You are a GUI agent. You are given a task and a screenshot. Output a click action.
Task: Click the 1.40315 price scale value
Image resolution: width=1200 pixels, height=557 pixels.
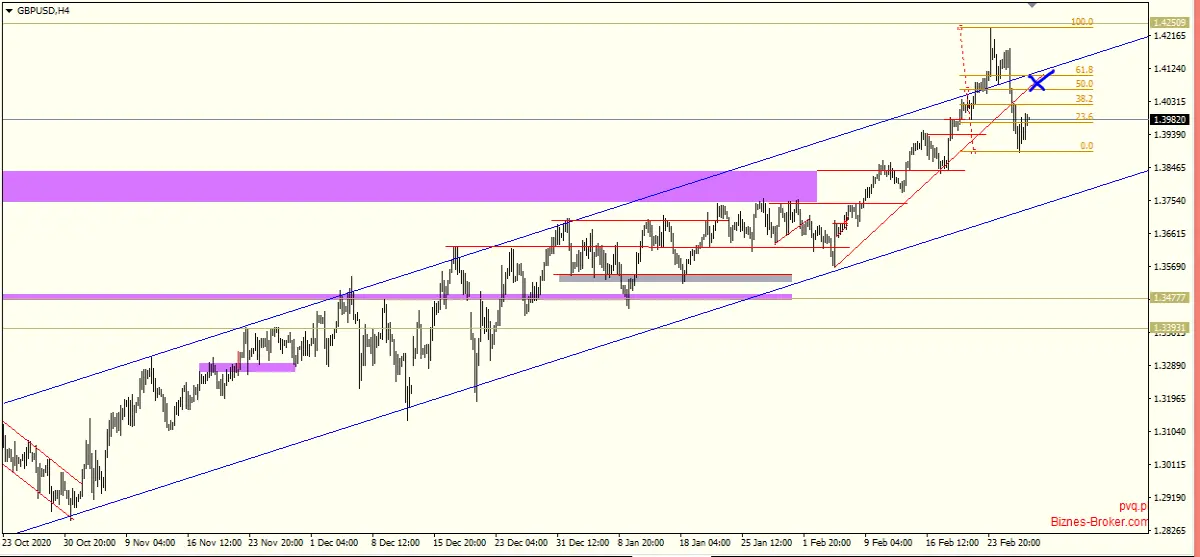tap(1169, 102)
